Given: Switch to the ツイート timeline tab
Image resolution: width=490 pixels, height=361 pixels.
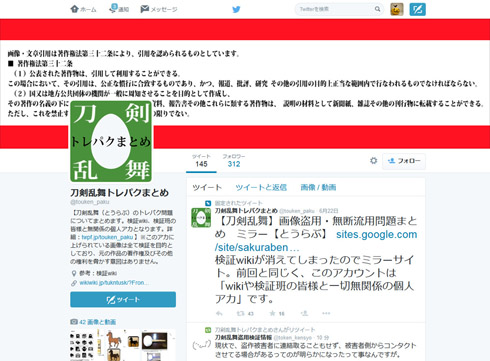Looking at the screenshot, I should pos(207,187).
